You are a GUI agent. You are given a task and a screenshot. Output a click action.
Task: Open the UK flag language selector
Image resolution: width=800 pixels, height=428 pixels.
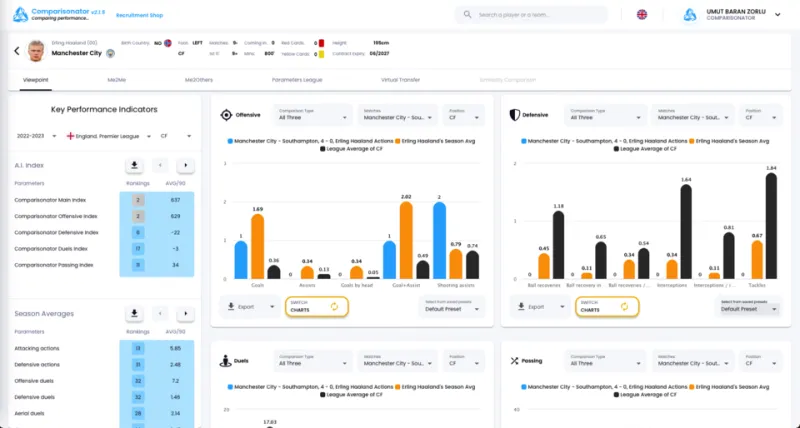pyautogui.click(x=642, y=14)
